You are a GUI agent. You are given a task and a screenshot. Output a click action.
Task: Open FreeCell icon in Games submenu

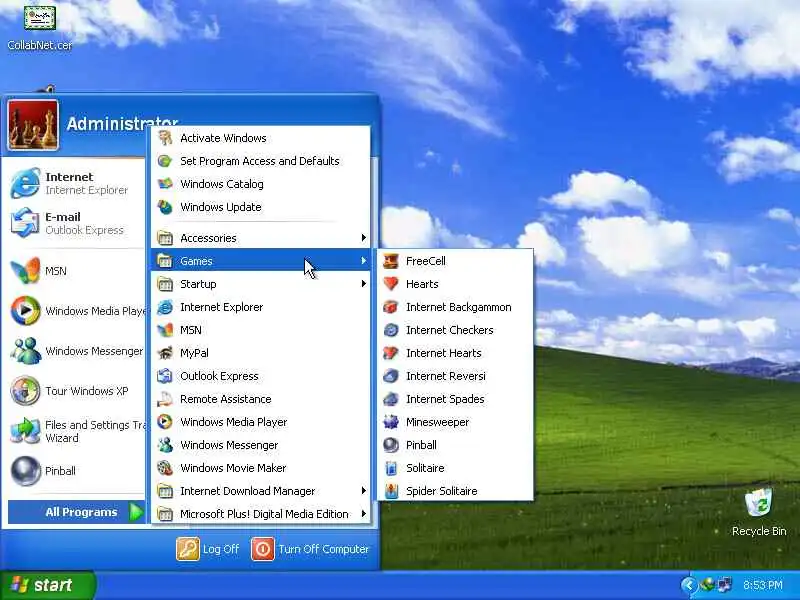(391, 261)
